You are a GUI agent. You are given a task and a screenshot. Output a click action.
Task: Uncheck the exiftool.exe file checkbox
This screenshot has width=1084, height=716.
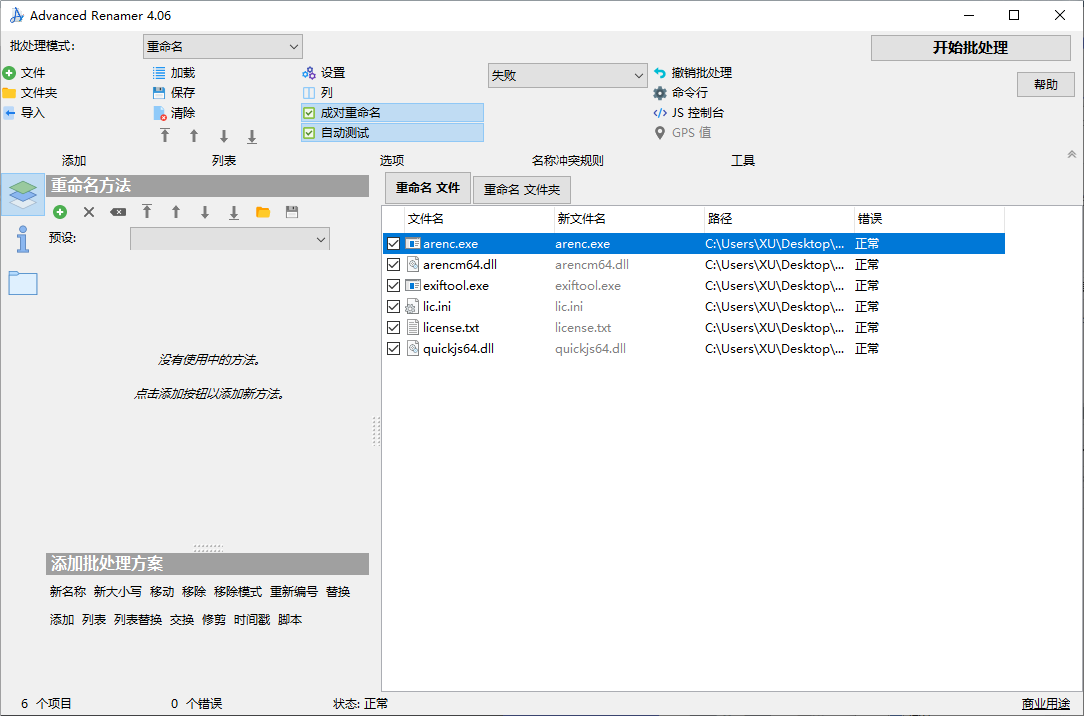[x=394, y=286]
